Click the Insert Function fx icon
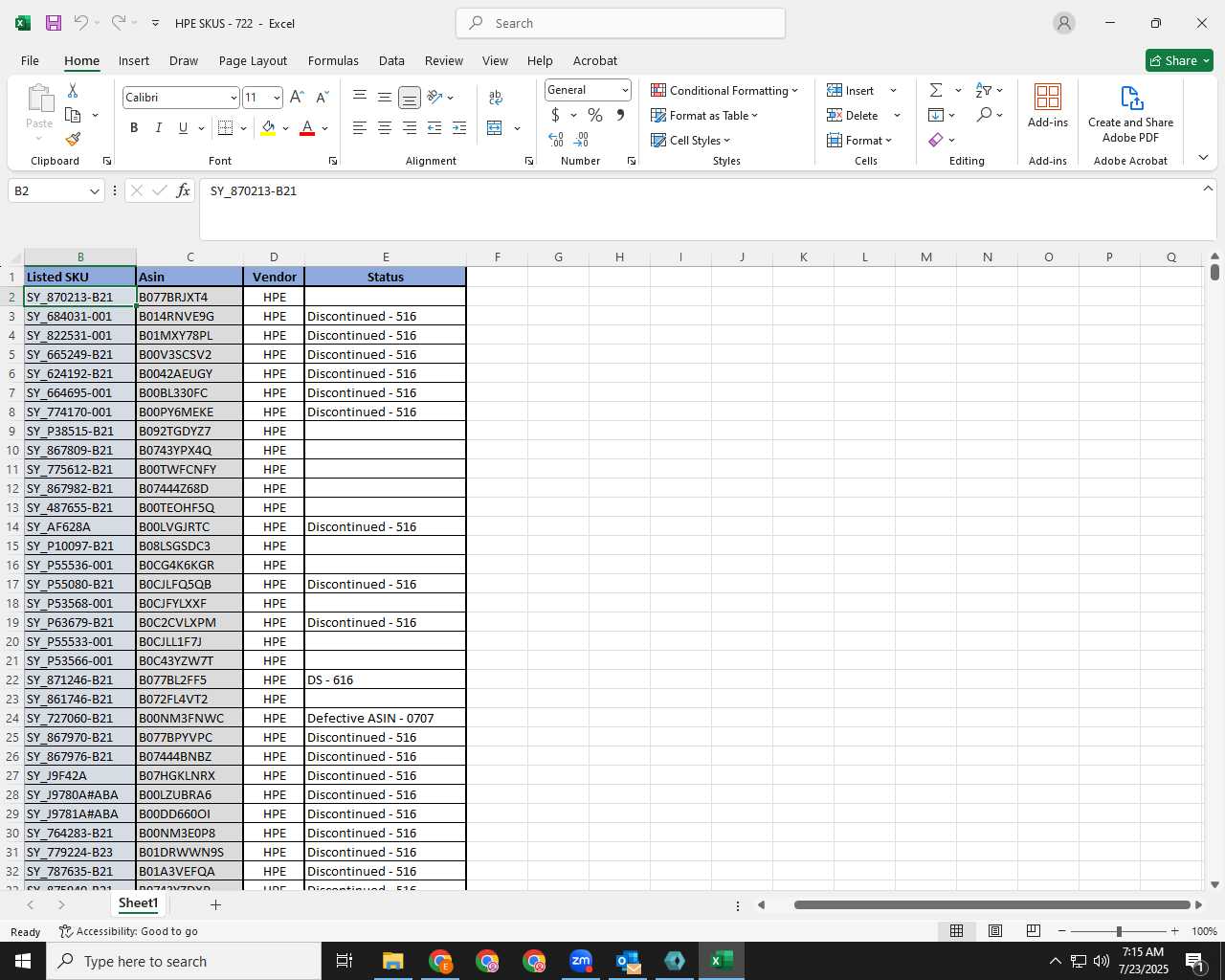Image resolution: width=1225 pixels, height=980 pixels. pos(183,190)
